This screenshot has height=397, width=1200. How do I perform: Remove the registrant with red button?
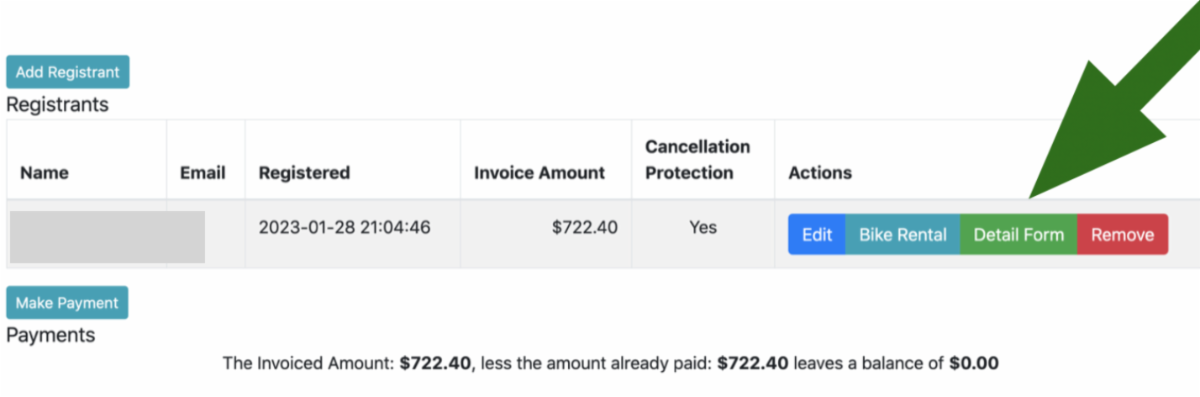tap(1122, 235)
